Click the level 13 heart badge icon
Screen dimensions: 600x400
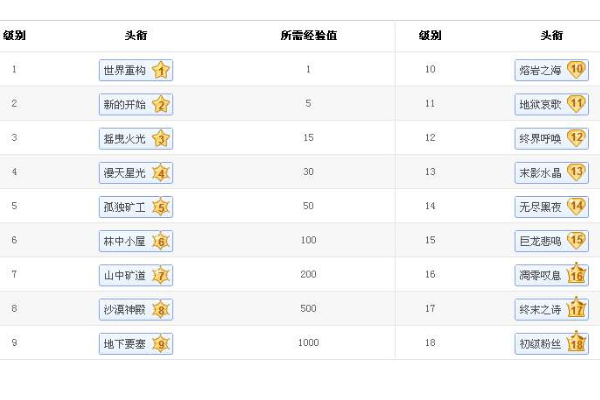coord(576,172)
